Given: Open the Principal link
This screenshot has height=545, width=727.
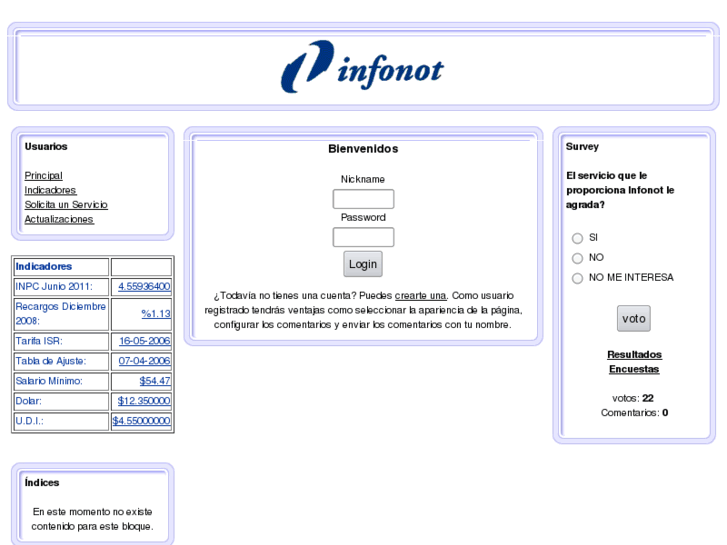Looking at the screenshot, I should pyautogui.click(x=43, y=176).
